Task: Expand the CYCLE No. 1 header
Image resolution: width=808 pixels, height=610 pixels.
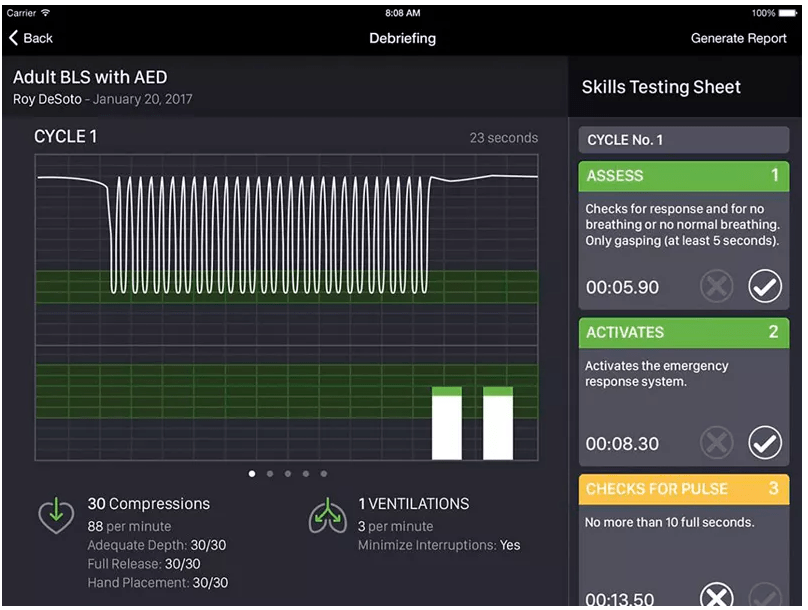Action: coord(684,140)
